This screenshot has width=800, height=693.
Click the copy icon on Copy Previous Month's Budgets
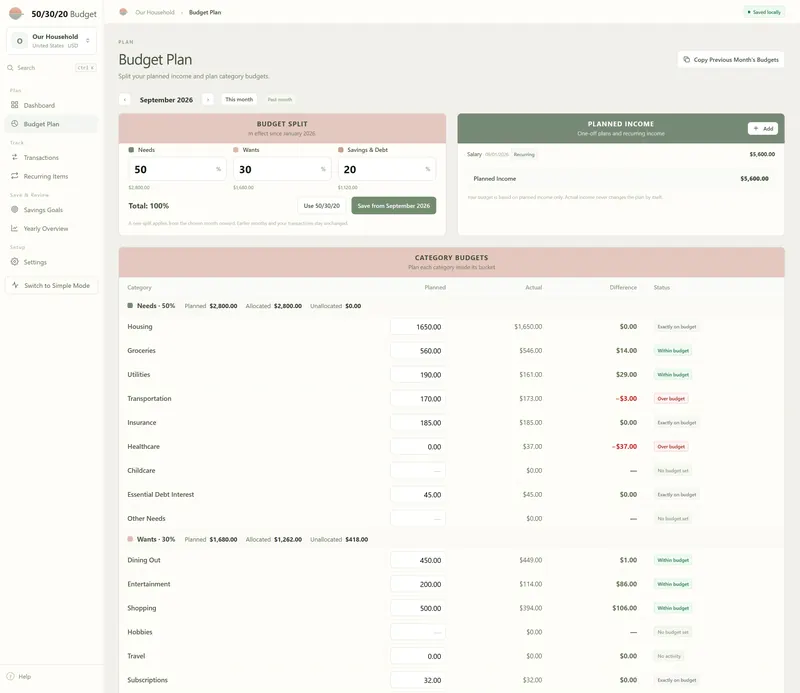tap(686, 59)
